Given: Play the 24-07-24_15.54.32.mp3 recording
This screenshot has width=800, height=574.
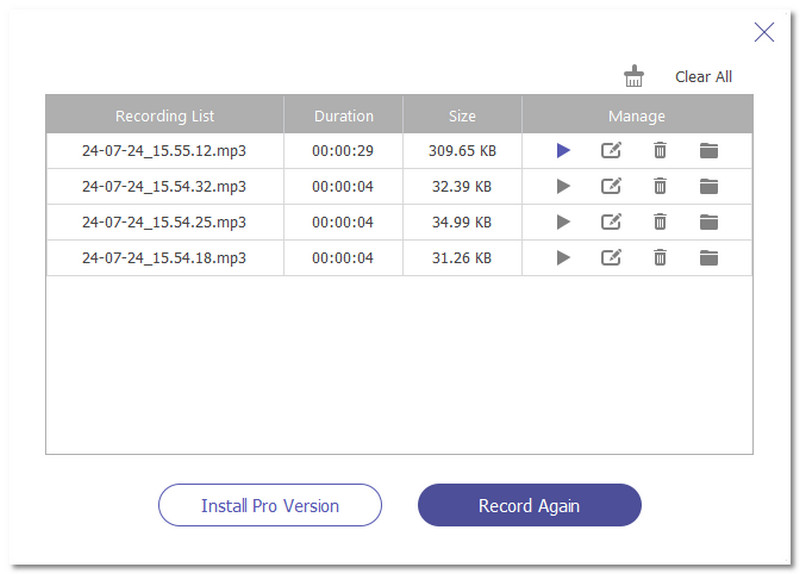Looking at the screenshot, I should (564, 186).
